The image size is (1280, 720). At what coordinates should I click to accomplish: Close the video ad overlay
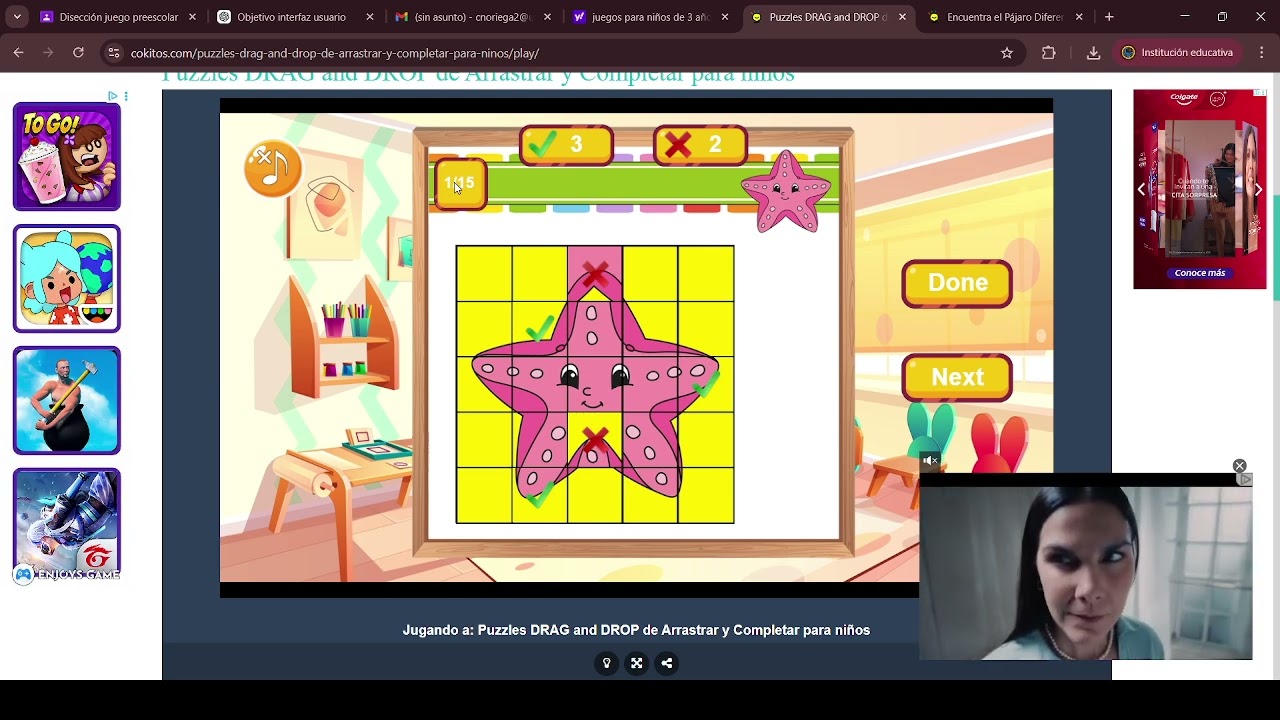1239,466
